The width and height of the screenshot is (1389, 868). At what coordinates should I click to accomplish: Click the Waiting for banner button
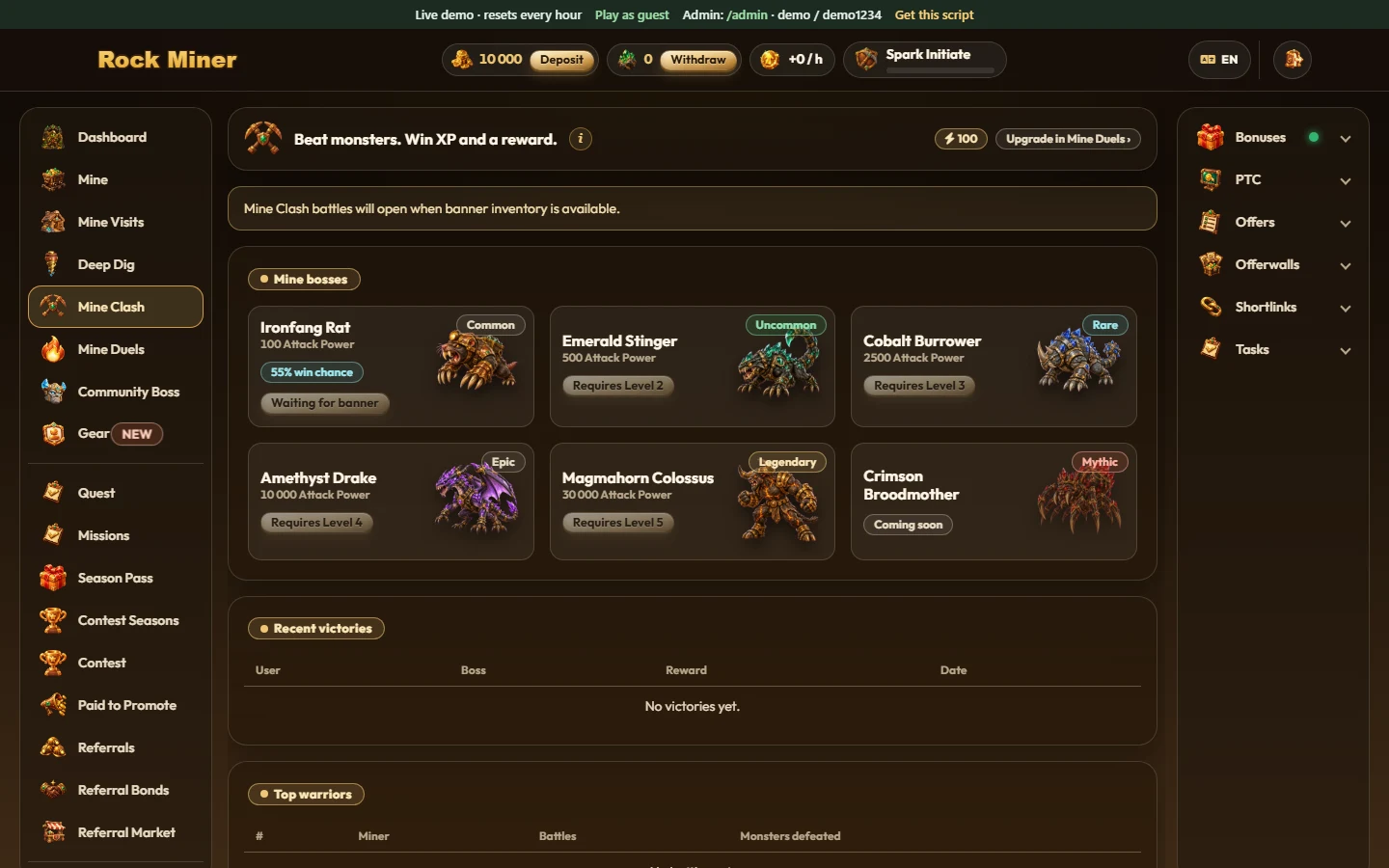(x=324, y=403)
